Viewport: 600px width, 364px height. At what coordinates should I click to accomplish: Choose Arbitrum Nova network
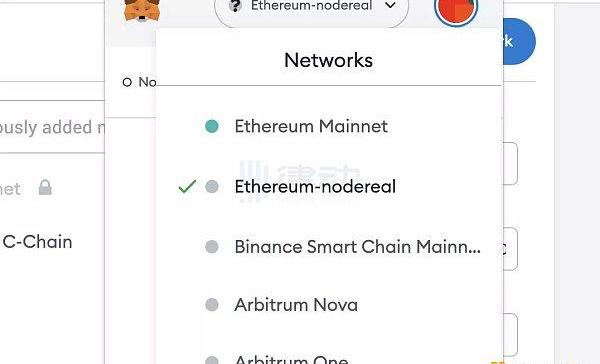point(329,305)
